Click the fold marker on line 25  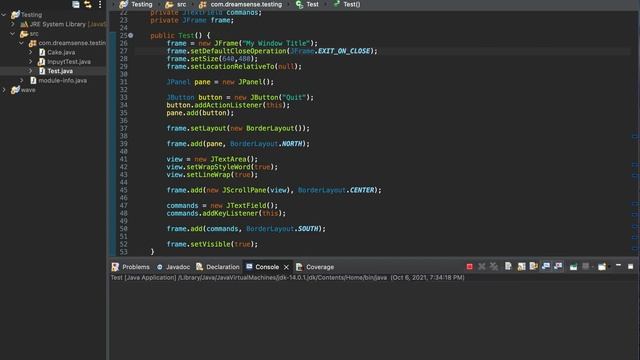point(131,36)
